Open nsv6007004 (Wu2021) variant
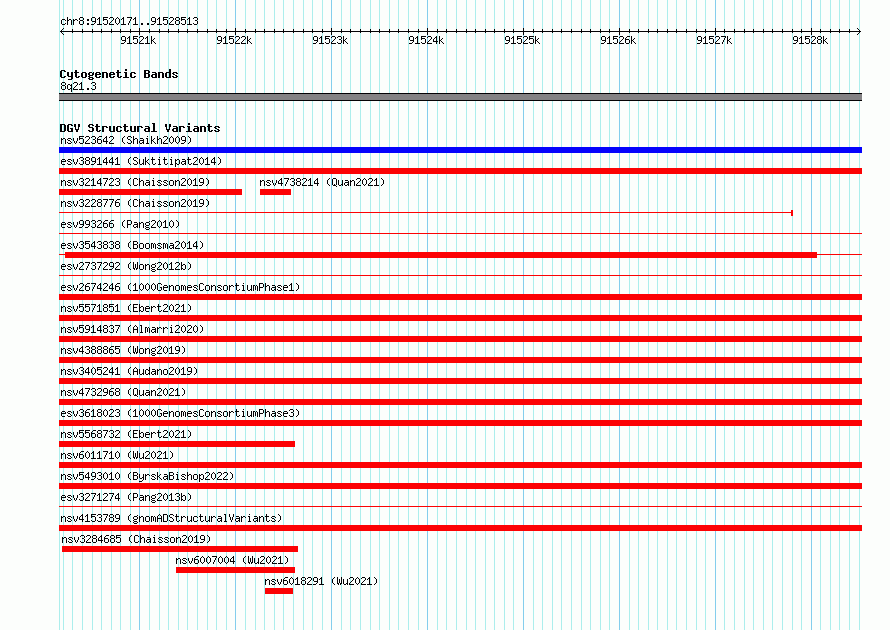The image size is (890, 630). pos(232,560)
